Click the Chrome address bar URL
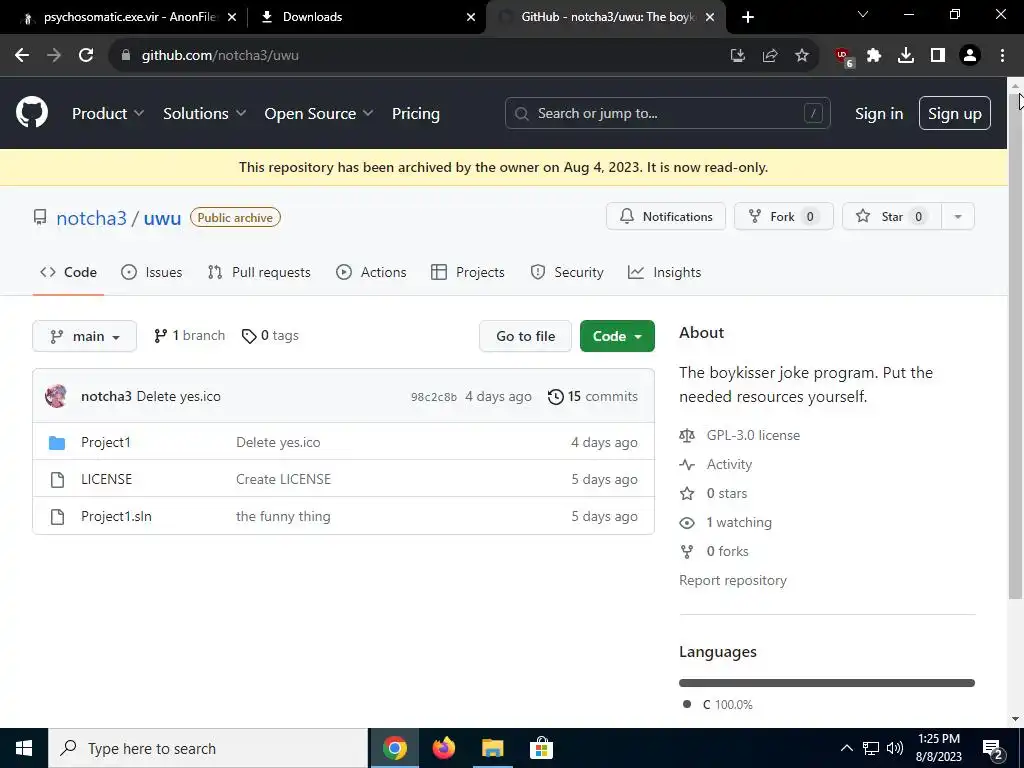Image resolution: width=1024 pixels, height=768 pixels. coord(220,56)
